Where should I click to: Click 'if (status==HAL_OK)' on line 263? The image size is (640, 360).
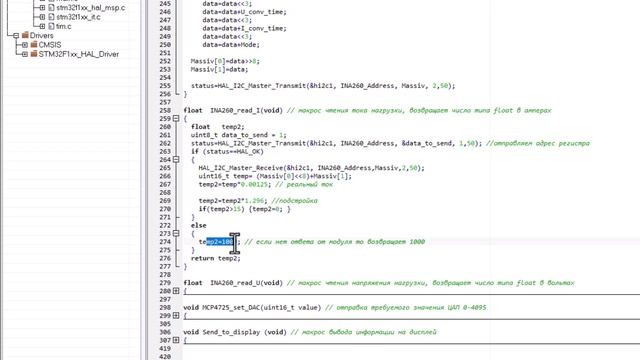pyautogui.click(x=227, y=151)
